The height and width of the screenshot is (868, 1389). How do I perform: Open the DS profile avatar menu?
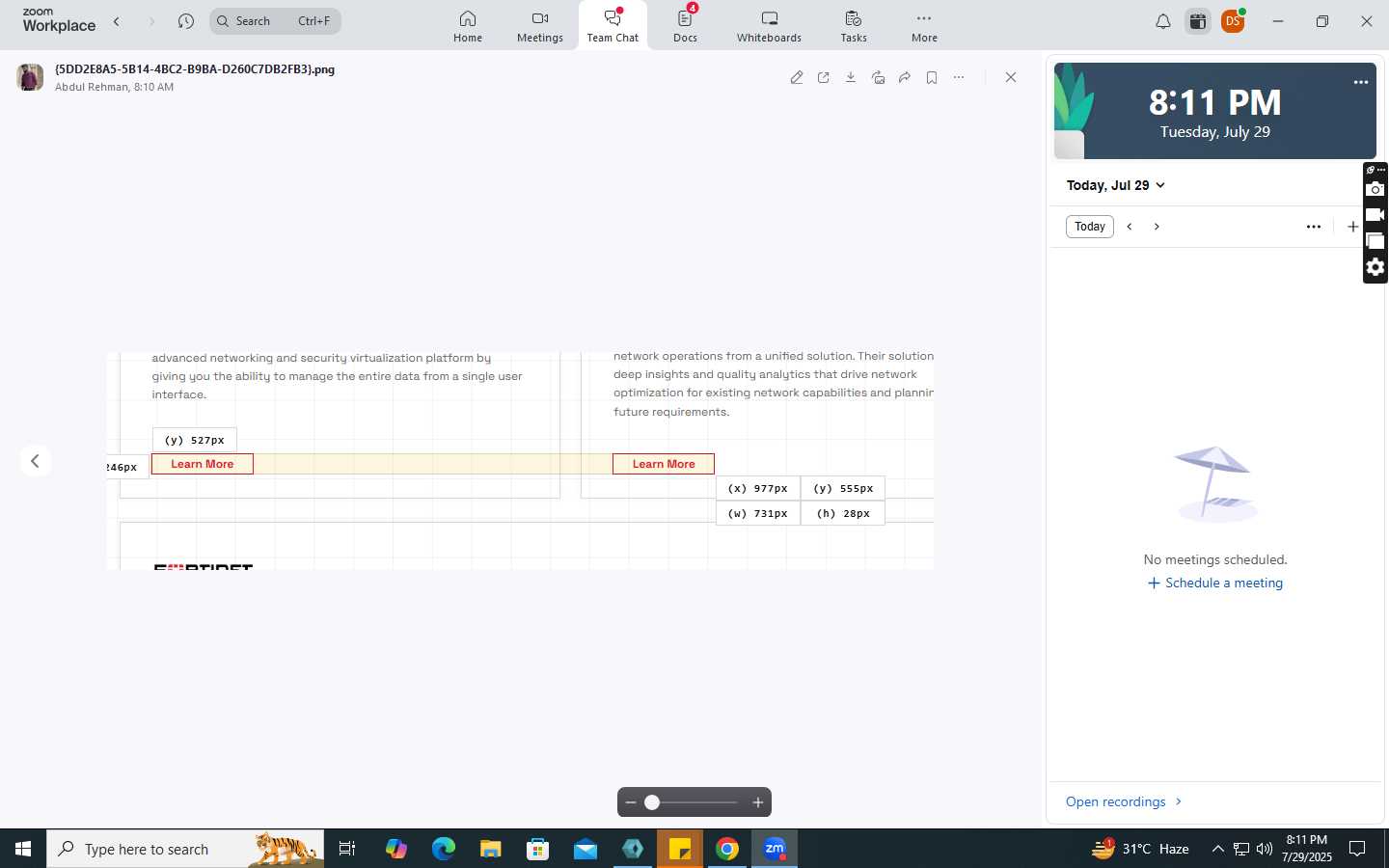[x=1233, y=21]
